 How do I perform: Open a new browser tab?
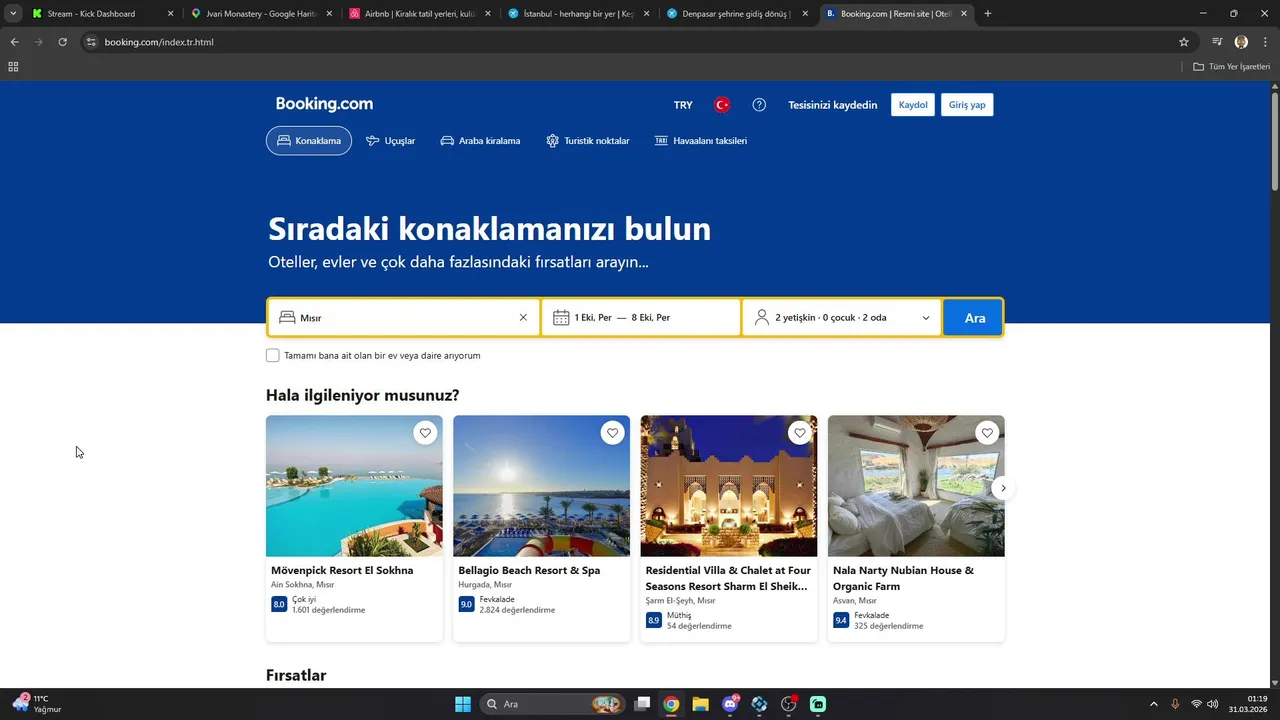click(x=988, y=14)
